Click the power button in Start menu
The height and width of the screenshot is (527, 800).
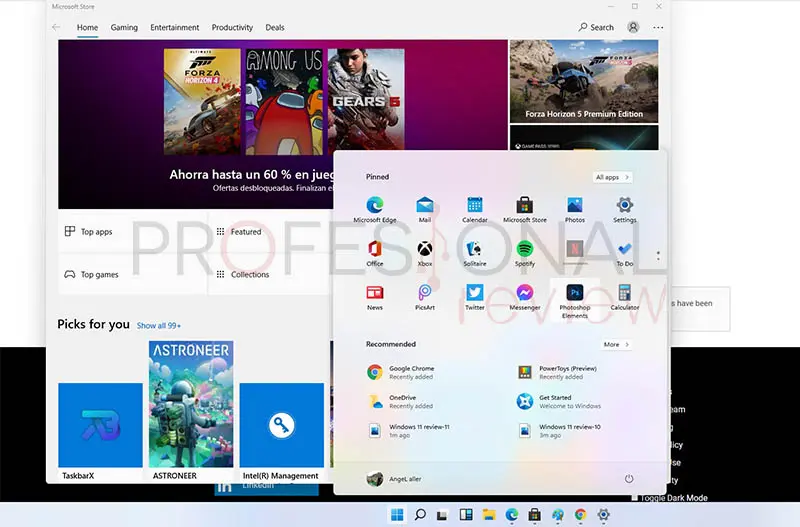pyautogui.click(x=629, y=479)
